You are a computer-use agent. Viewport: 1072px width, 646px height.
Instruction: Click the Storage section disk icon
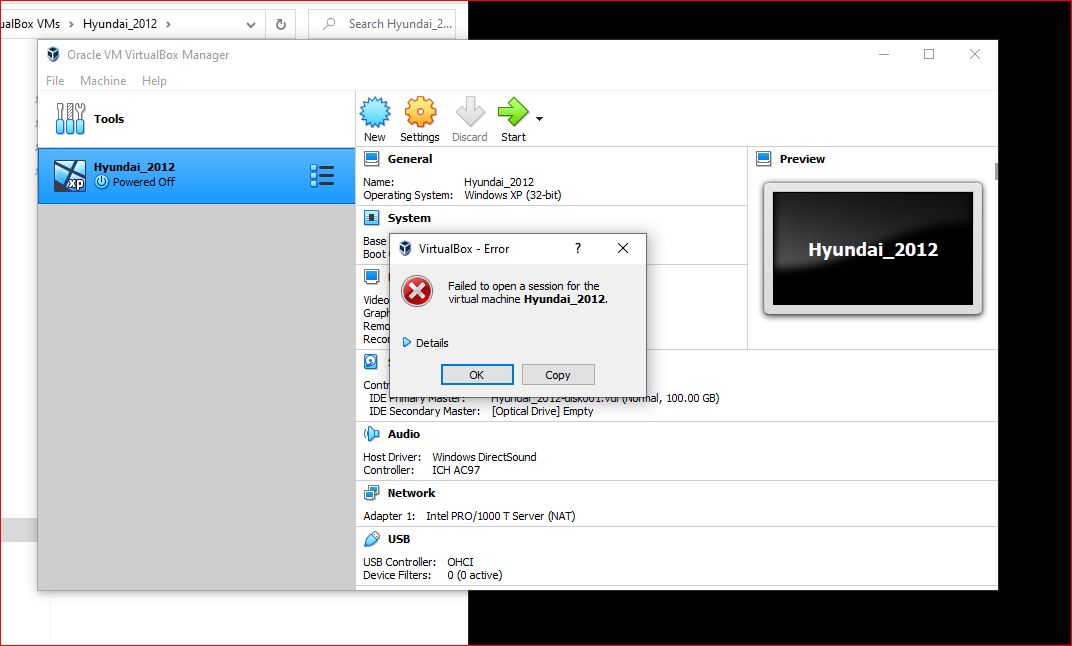371,362
